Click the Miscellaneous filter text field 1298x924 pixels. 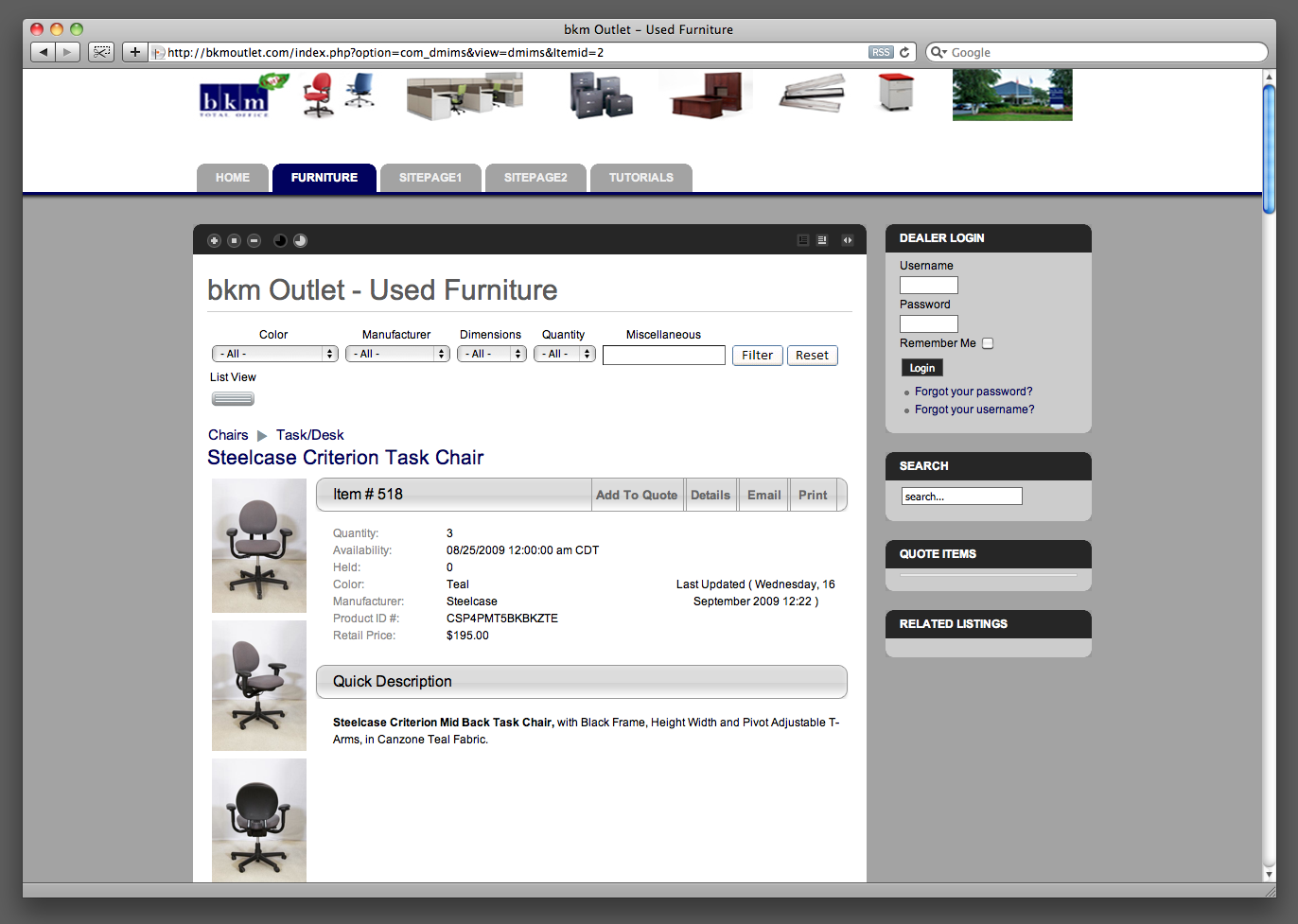pyautogui.click(x=663, y=356)
